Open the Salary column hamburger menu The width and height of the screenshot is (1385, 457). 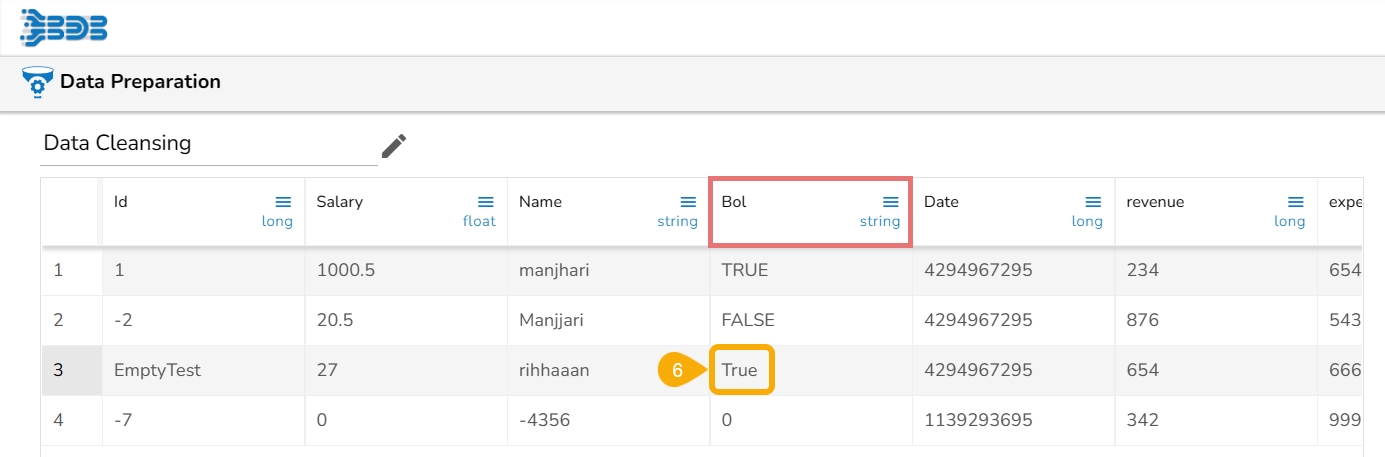pyautogui.click(x=486, y=202)
